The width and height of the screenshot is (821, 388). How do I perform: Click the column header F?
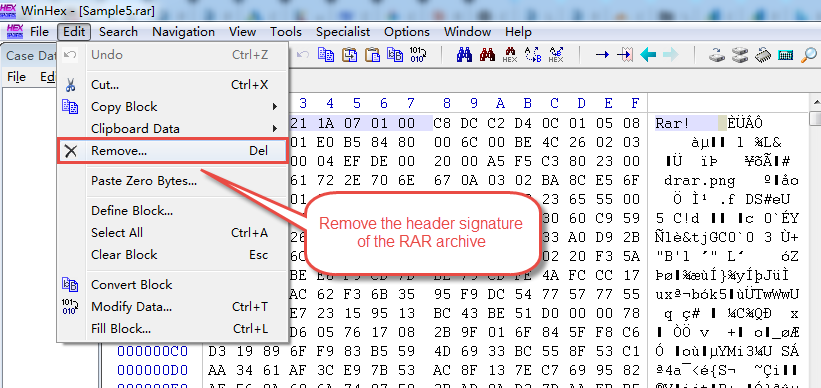point(635,103)
